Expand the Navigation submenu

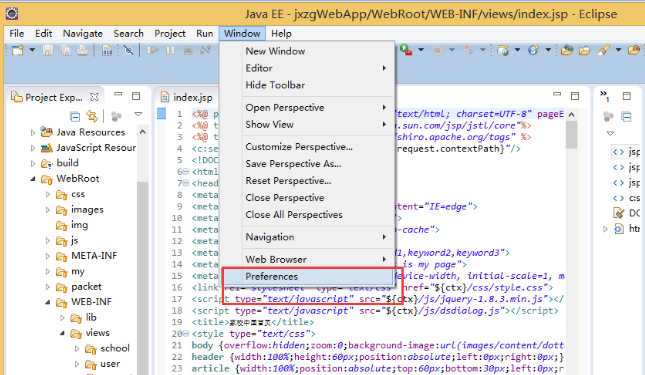click(x=308, y=237)
